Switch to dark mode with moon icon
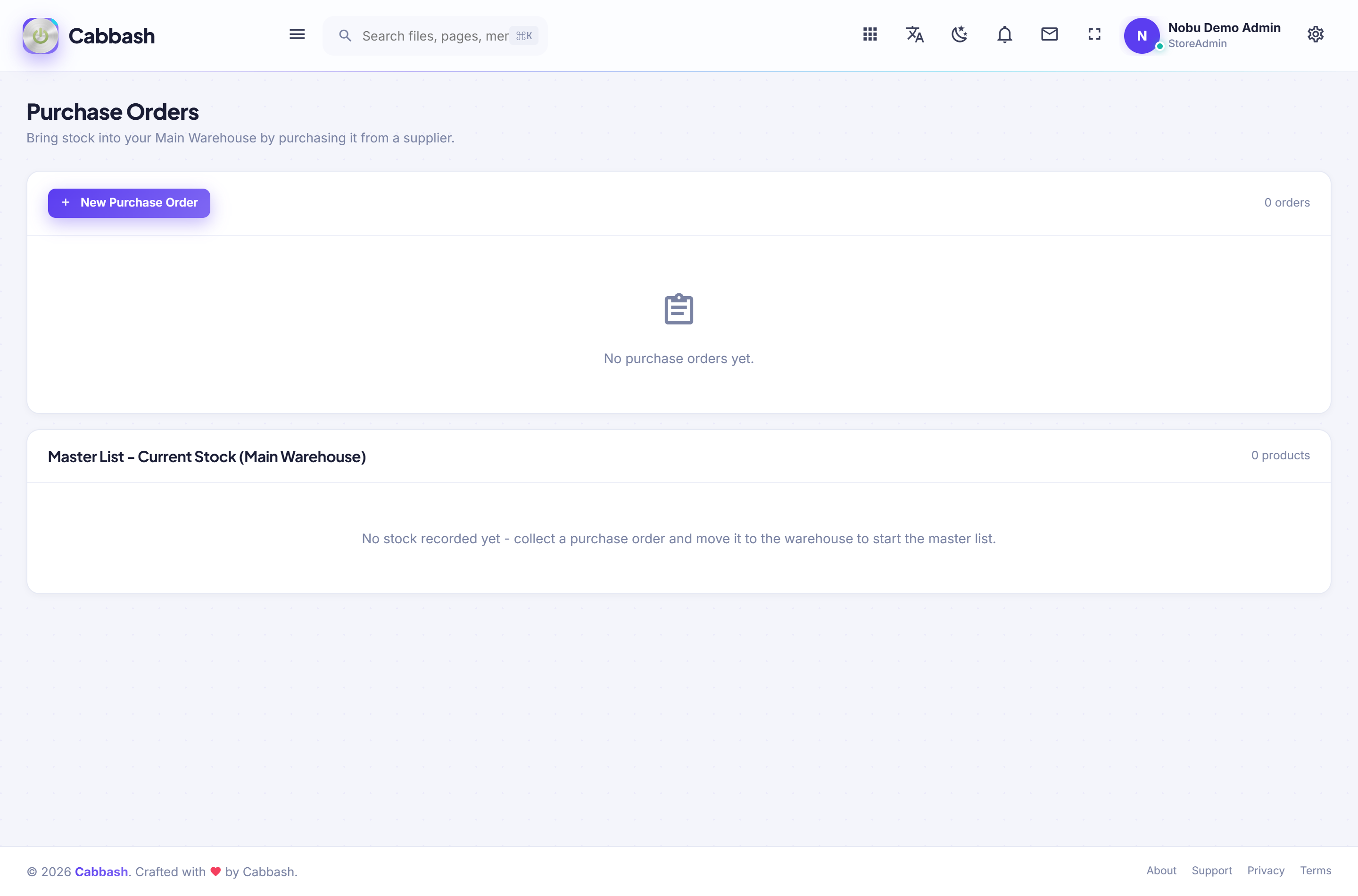The height and width of the screenshot is (896, 1358). click(959, 35)
